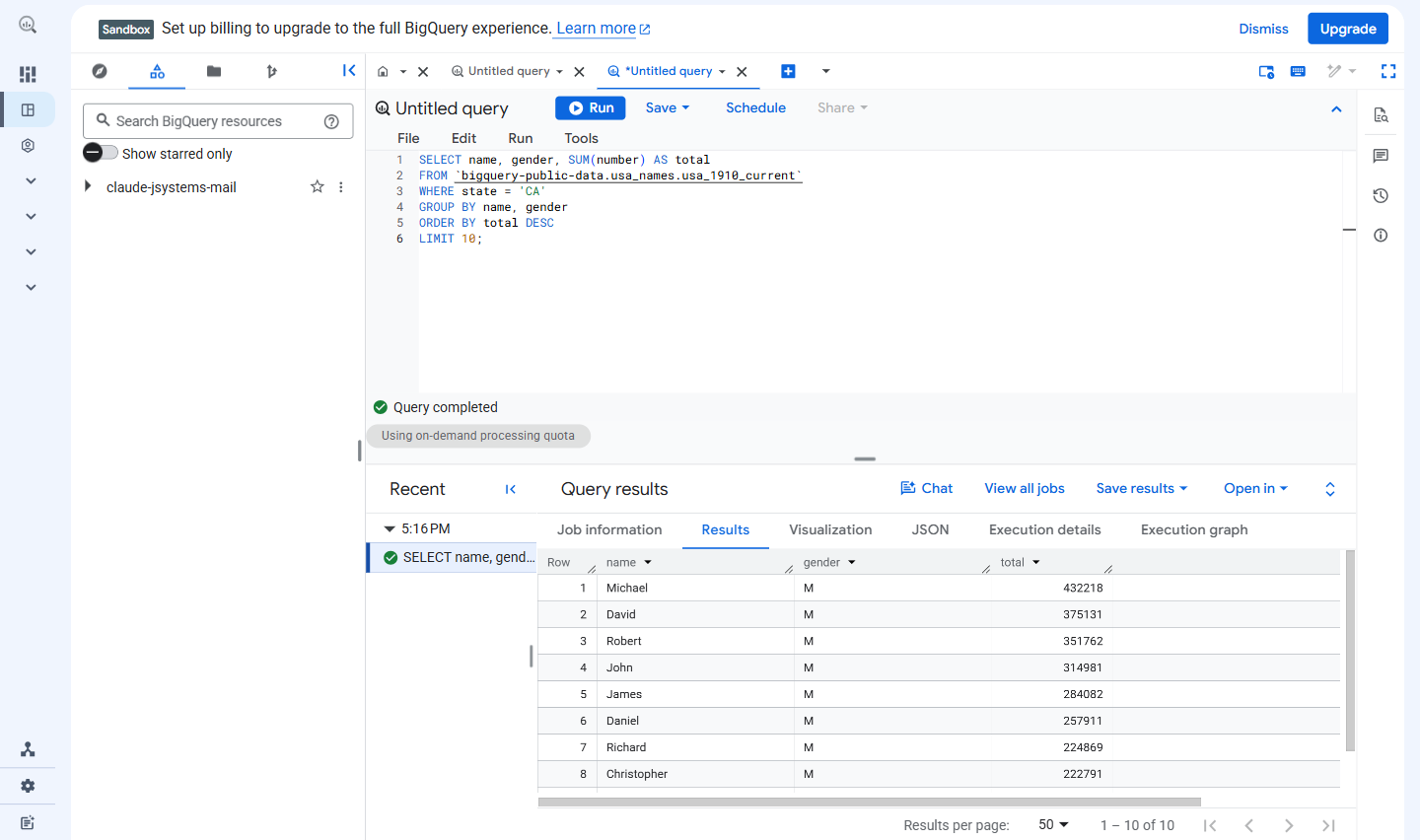
Task: Close the first Untitled query tab
Action: [x=580, y=71]
